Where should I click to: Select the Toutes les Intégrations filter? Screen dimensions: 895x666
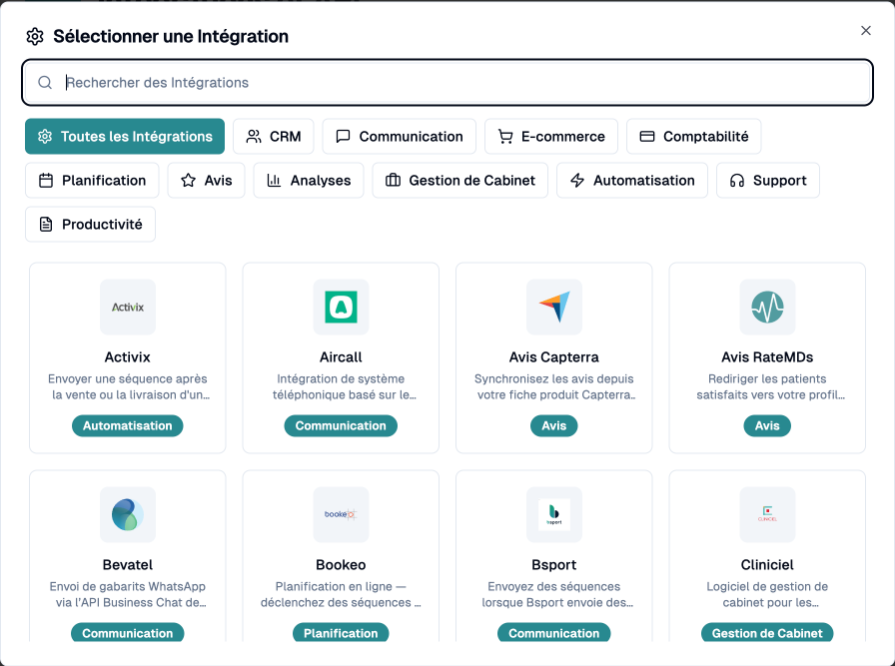click(x=125, y=136)
